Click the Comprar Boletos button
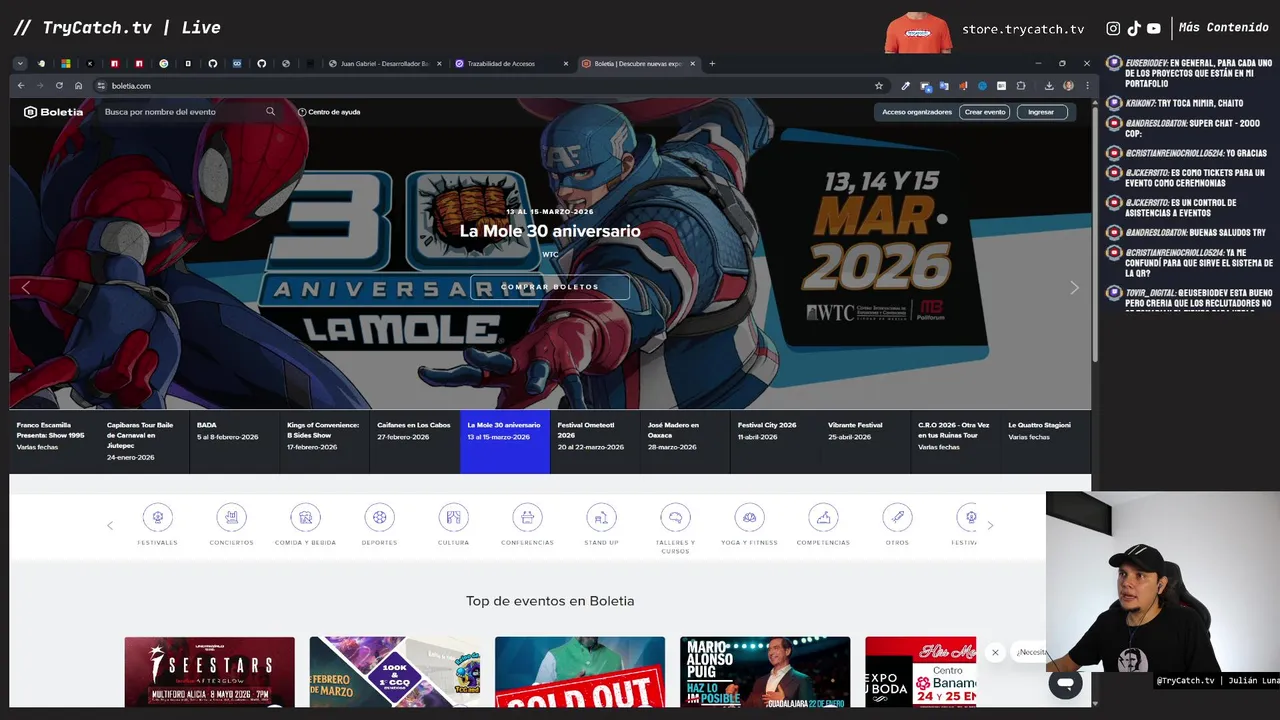Viewport: 1280px width, 720px height. point(550,287)
